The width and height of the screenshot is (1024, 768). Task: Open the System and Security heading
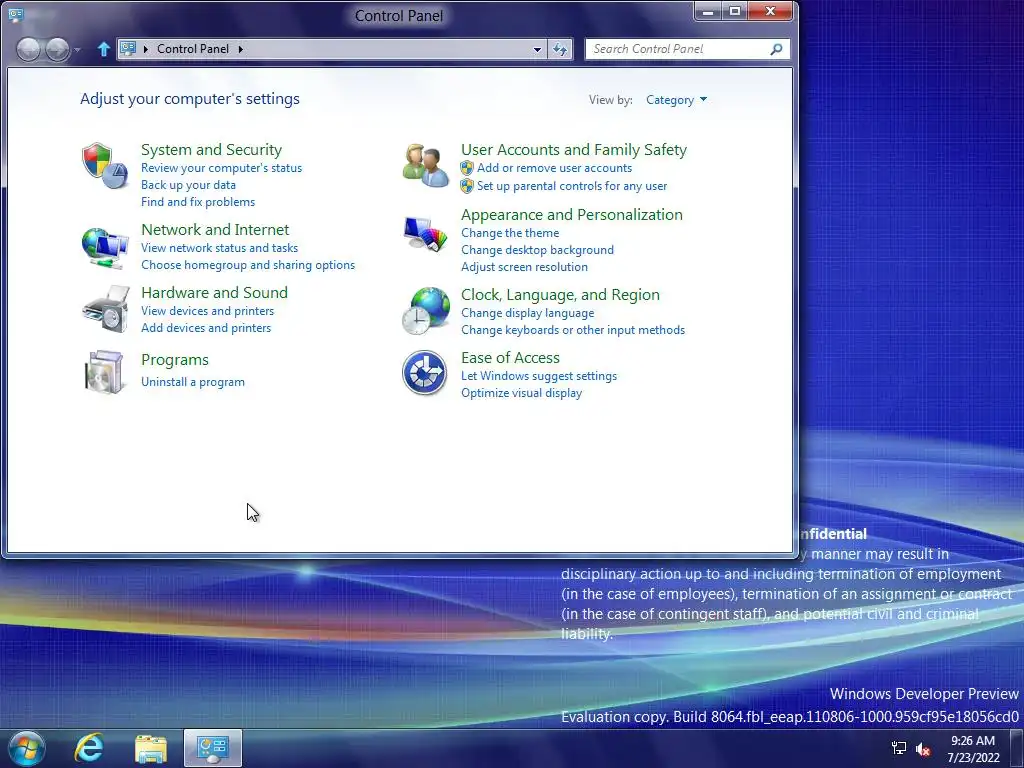tap(212, 150)
